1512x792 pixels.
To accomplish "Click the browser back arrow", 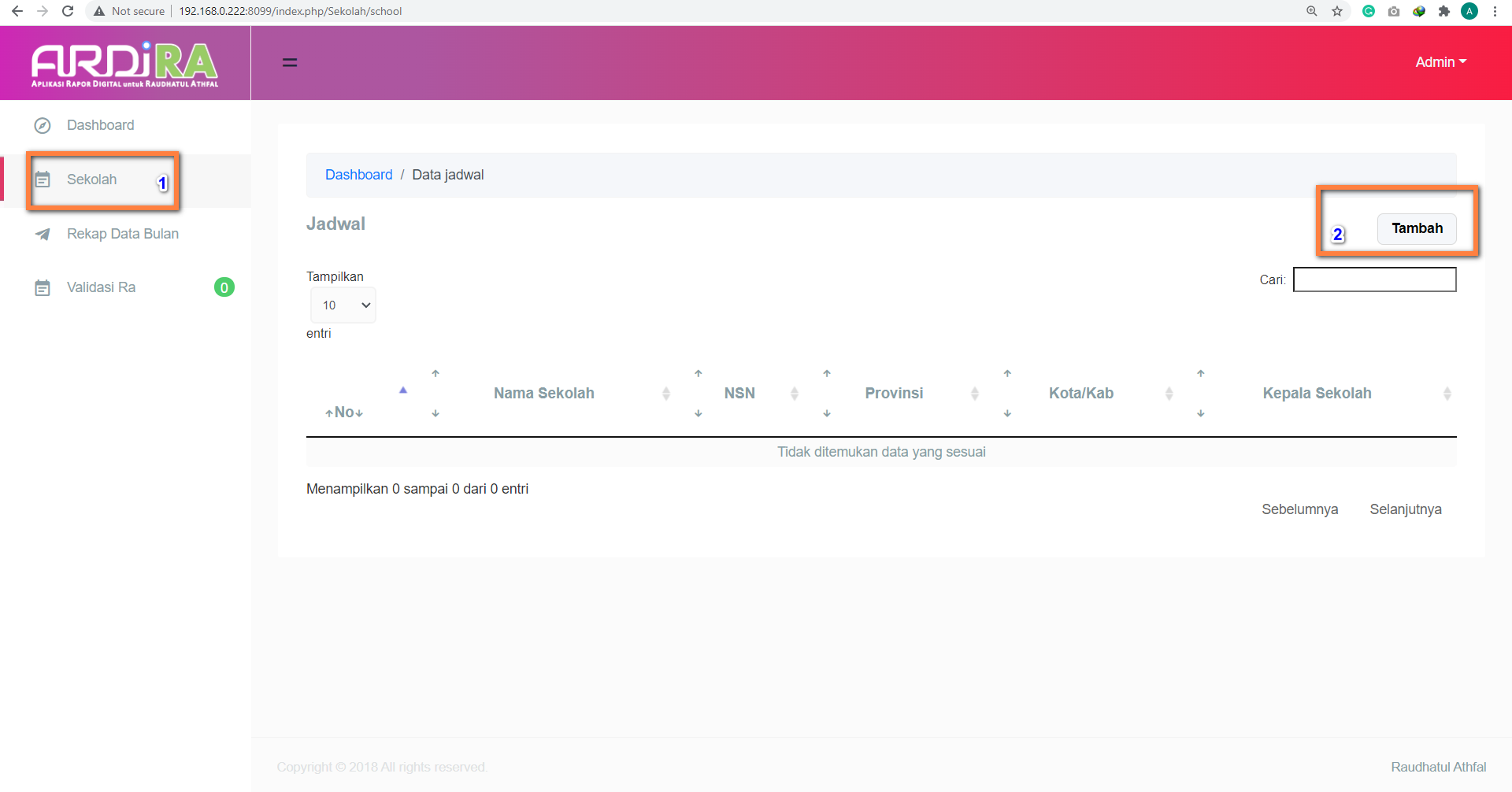I will pyautogui.click(x=17, y=11).
